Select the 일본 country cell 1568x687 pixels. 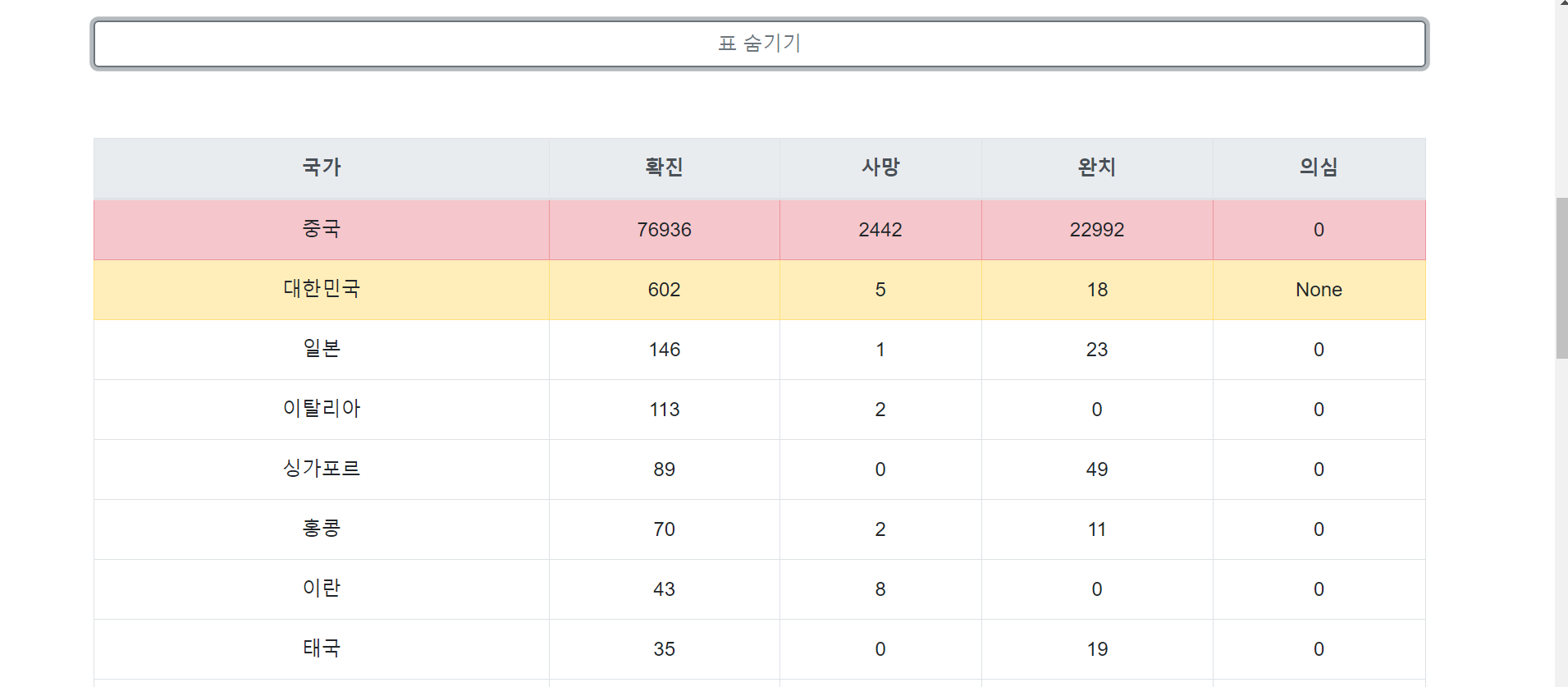pos(322,350)
